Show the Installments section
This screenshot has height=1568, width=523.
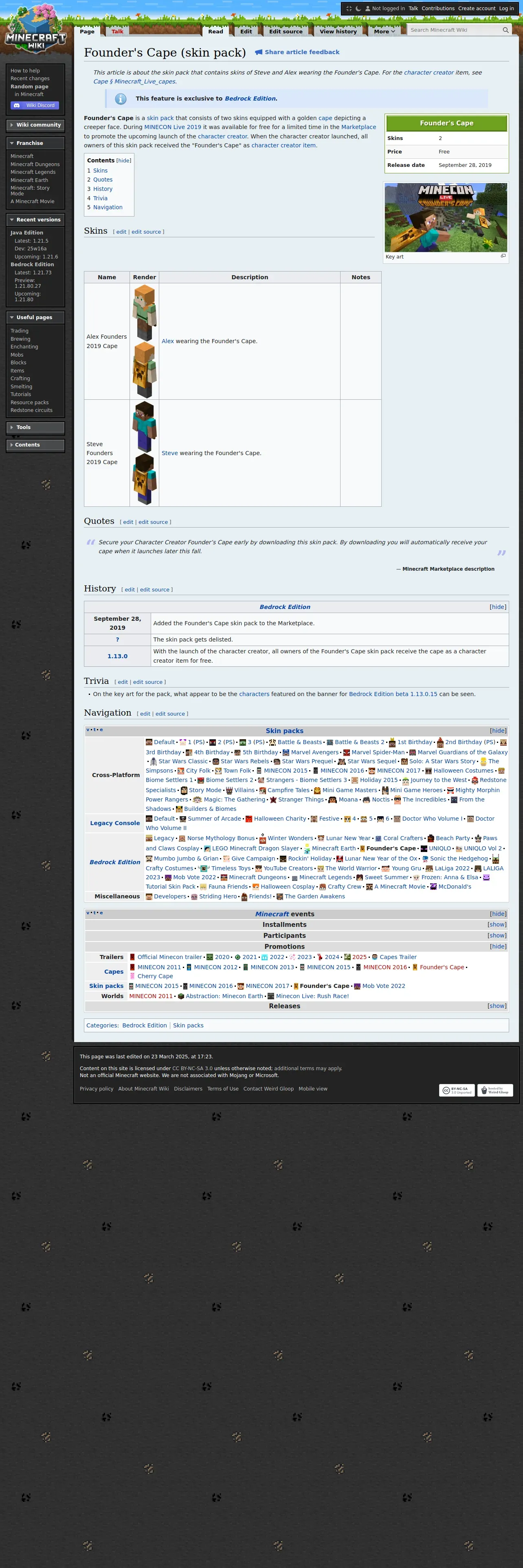pyautogui.click(x=497, y=924)
